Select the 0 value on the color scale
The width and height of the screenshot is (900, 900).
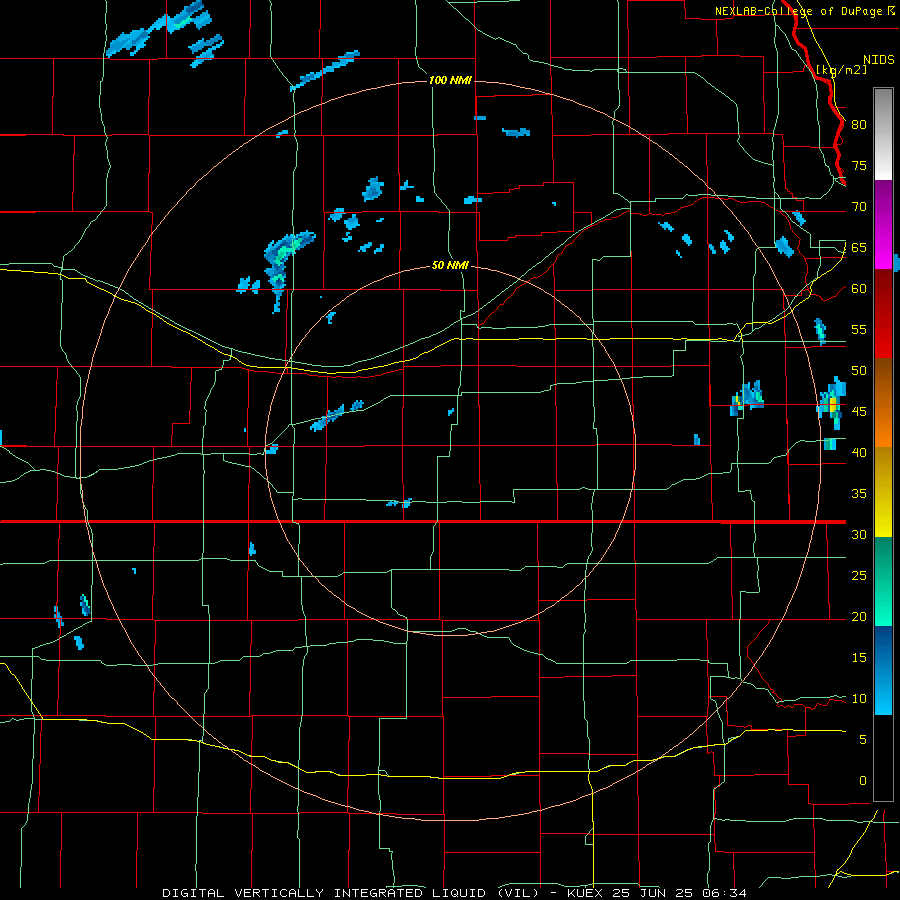pos(863,781)
